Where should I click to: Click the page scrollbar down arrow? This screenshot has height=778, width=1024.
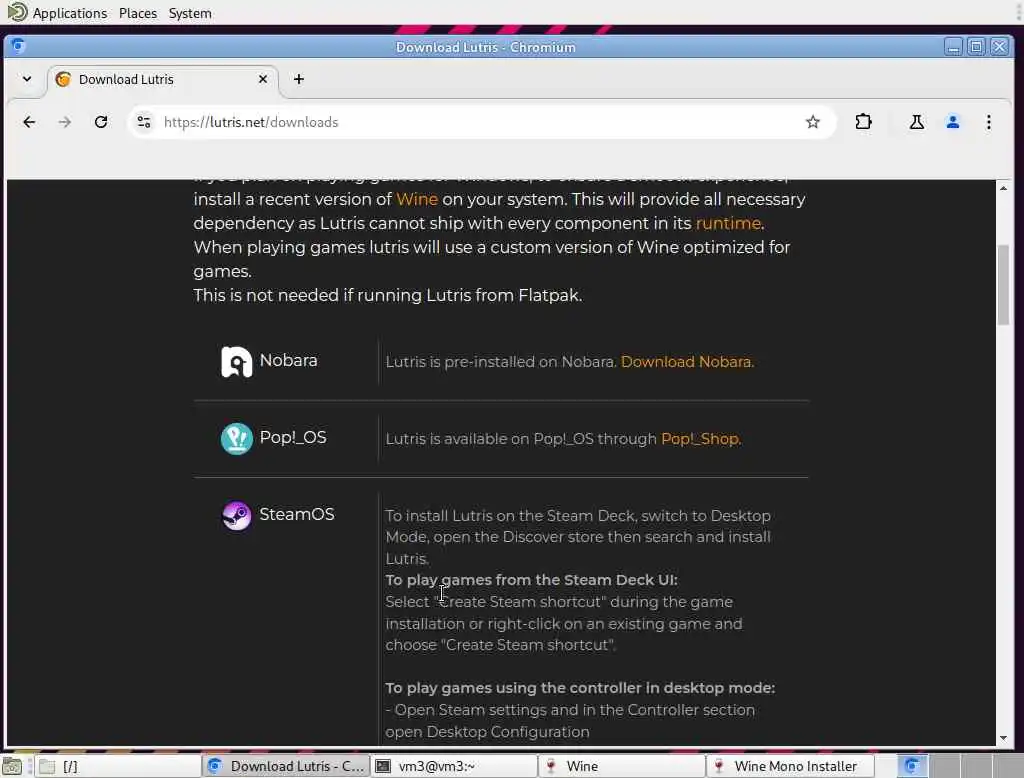(1003, 738)
